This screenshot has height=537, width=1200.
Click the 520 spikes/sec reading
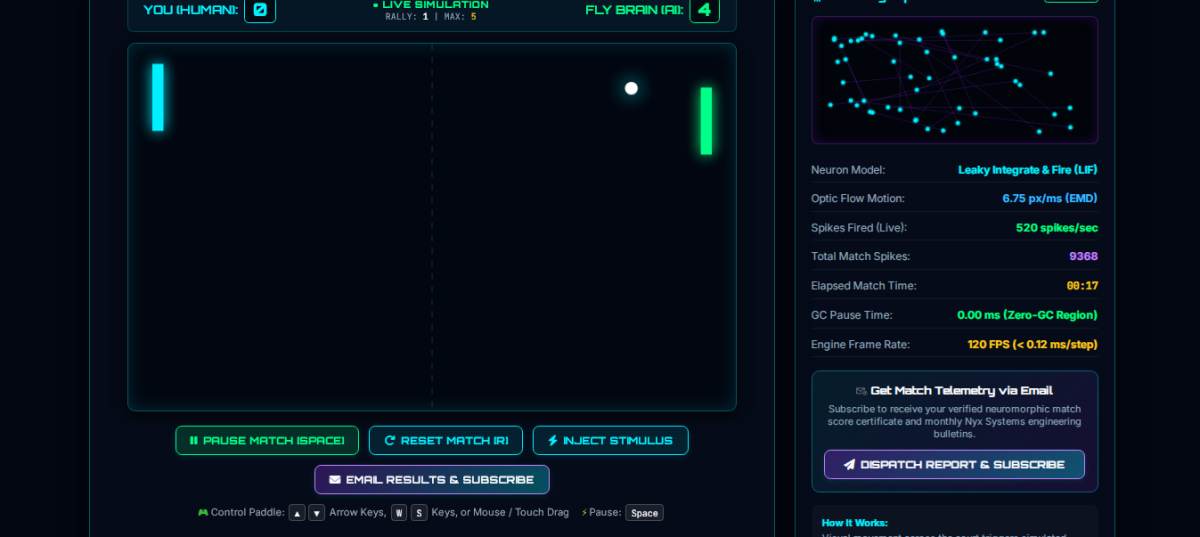[x=1057, y=228]
